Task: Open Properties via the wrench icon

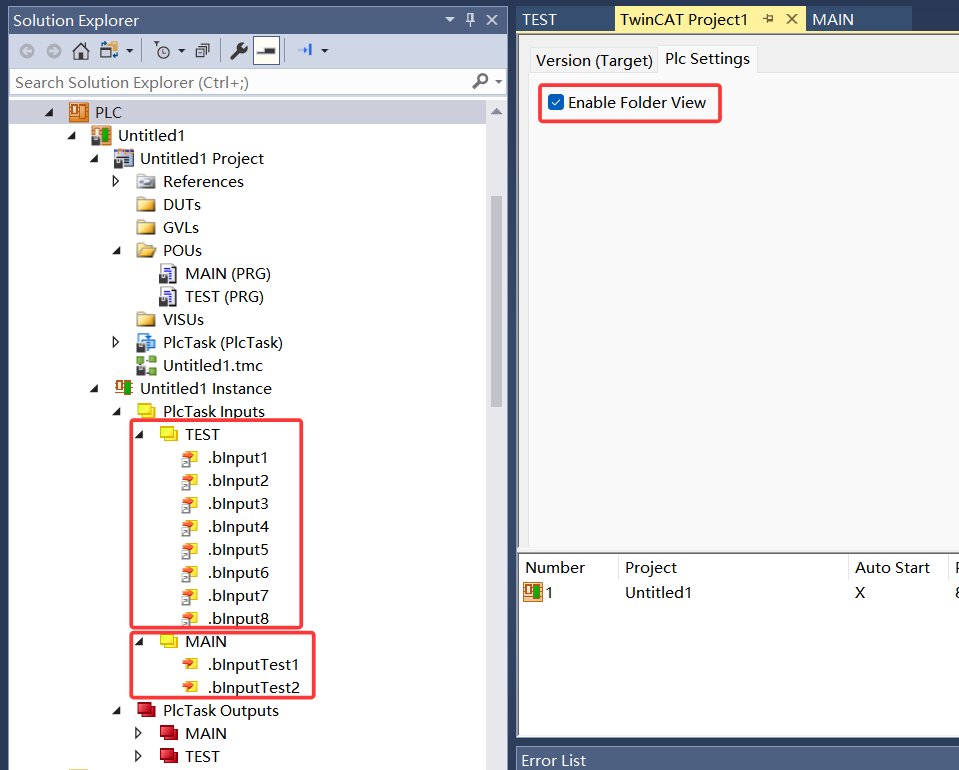Action: tap(239, 50)
